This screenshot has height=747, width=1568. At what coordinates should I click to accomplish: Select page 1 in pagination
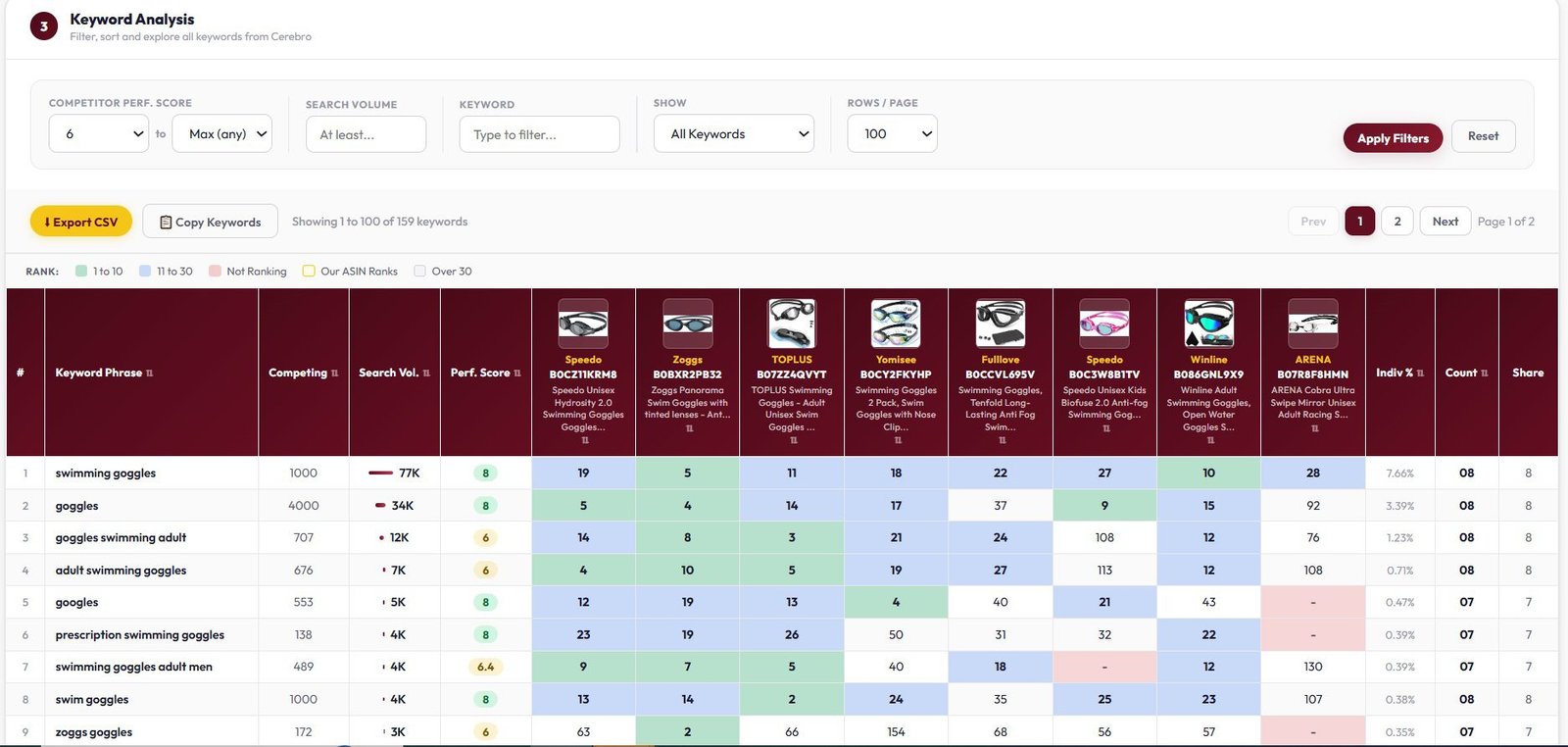click(x=1359, y=222)
